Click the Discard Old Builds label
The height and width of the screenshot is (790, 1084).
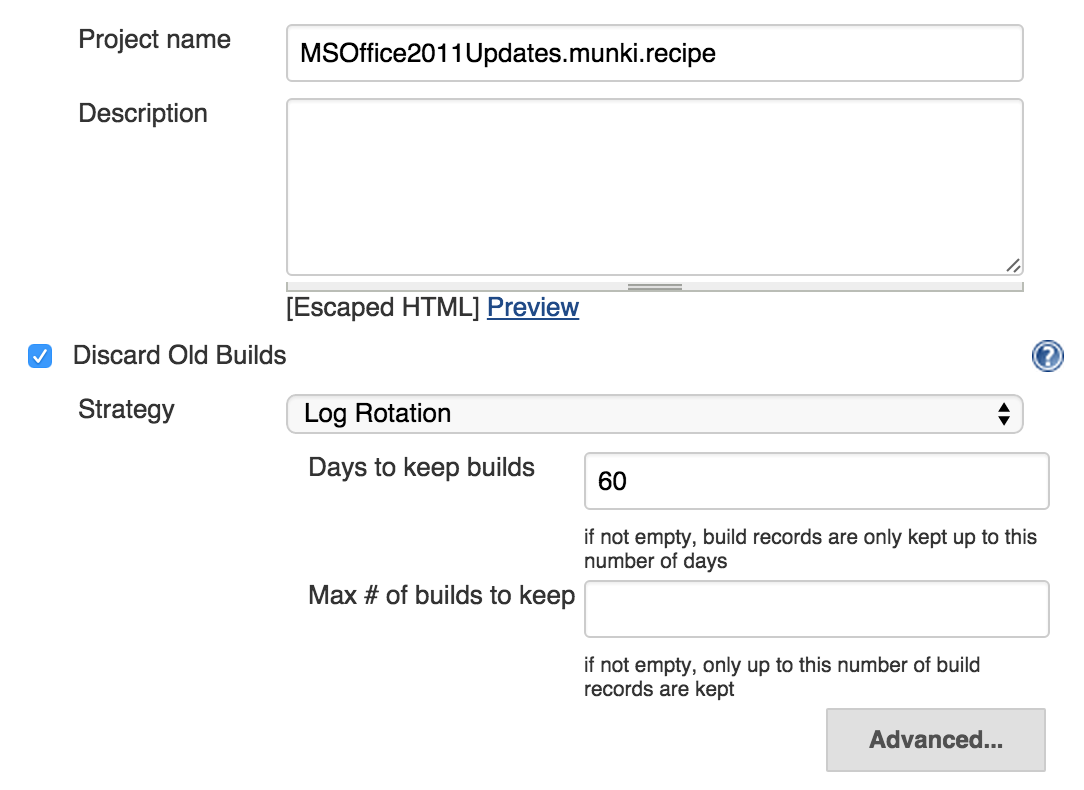pos(180,355)
